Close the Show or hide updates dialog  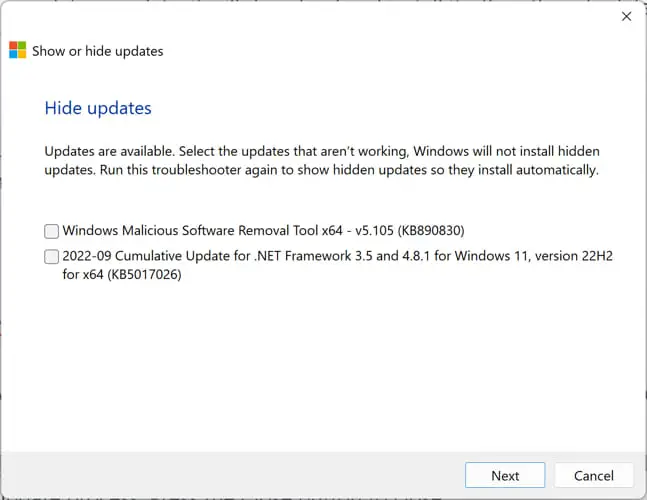click(626, 17)
